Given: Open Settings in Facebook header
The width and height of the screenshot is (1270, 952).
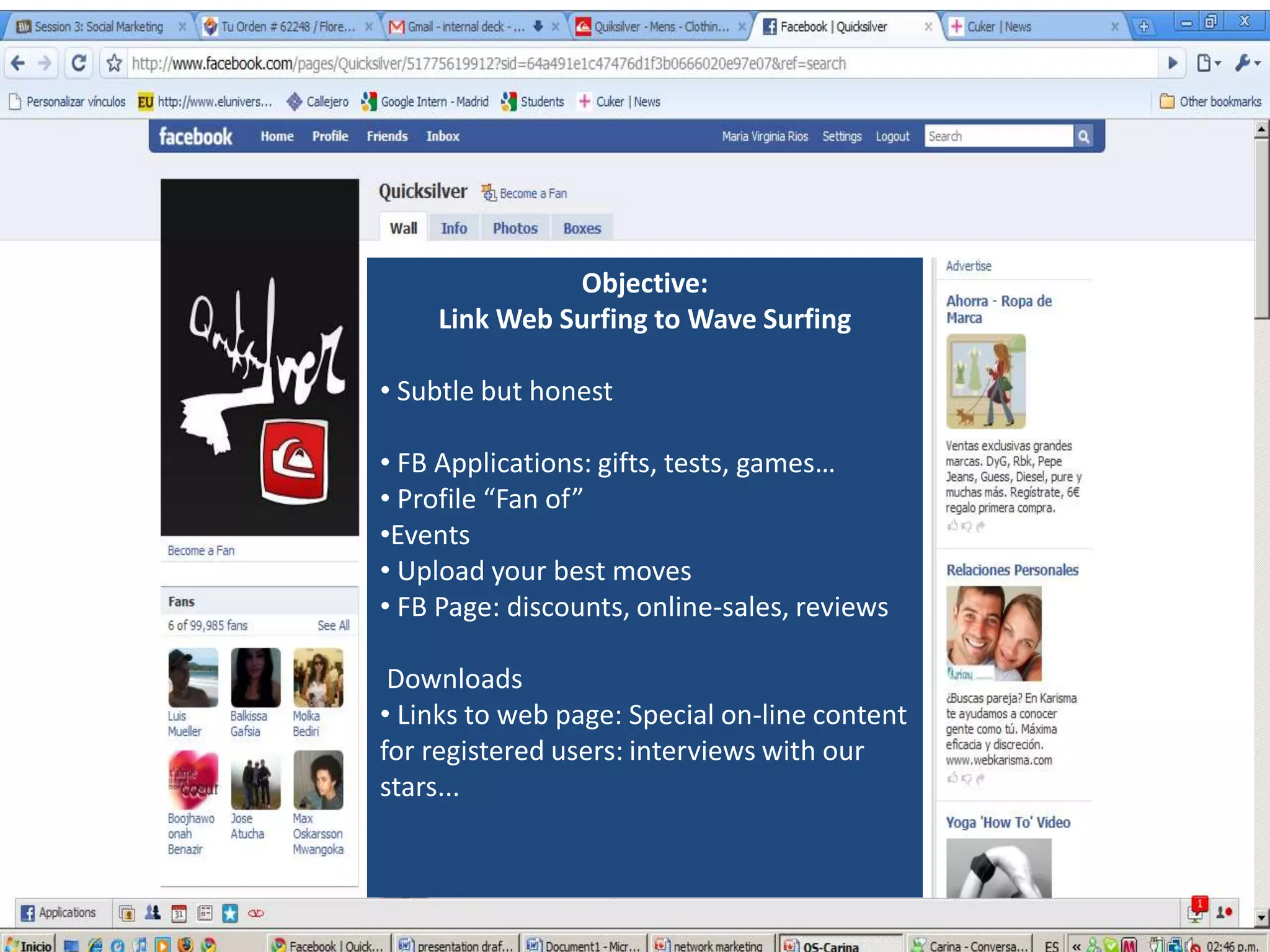Looking at the screenshot, I should coord(841,136).
